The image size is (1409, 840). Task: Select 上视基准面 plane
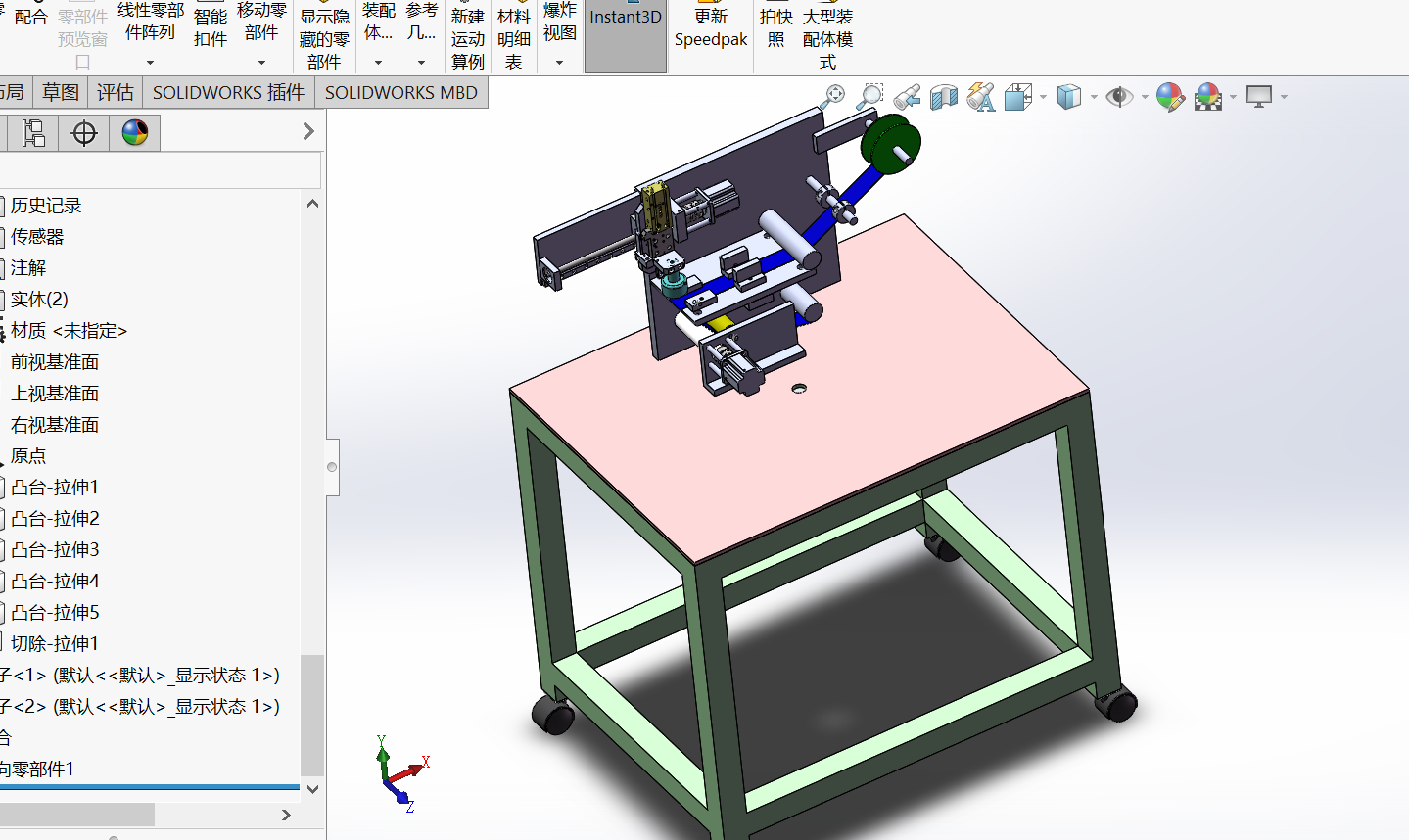(x=55, y=394)
